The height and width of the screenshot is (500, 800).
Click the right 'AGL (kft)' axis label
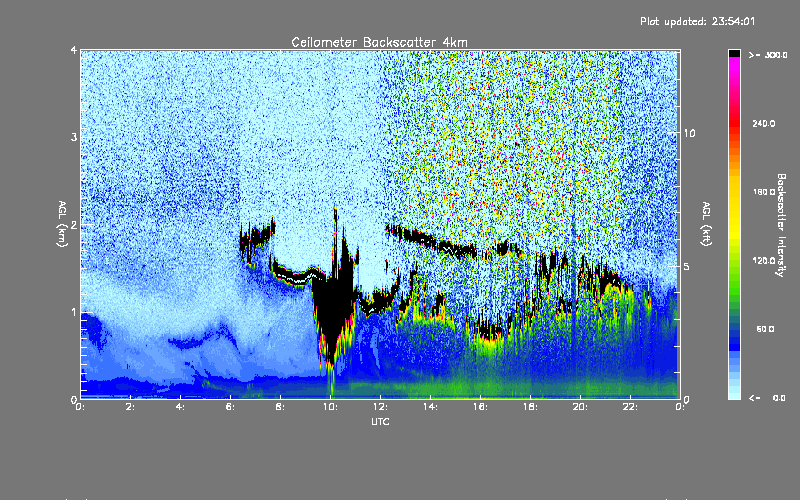click(706, 224)
